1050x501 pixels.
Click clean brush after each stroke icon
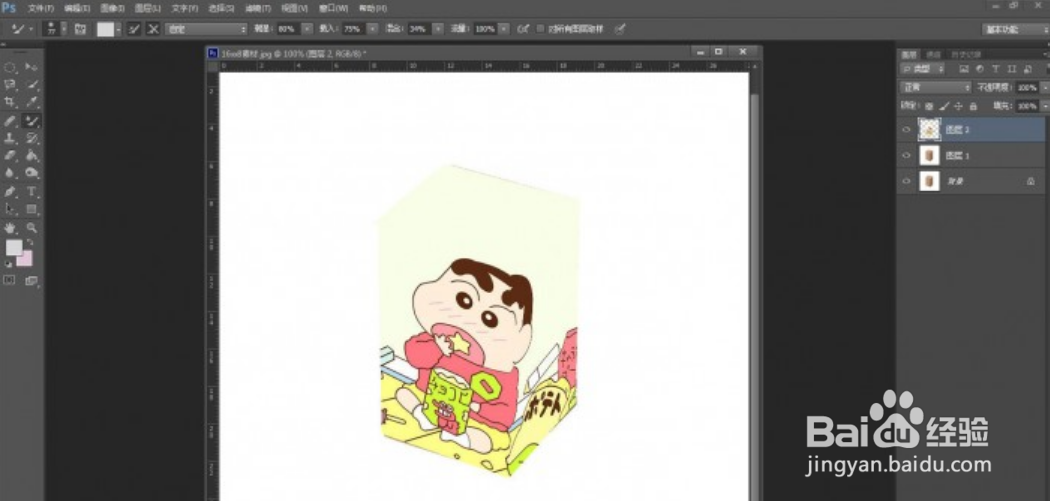tap(153, 29)
